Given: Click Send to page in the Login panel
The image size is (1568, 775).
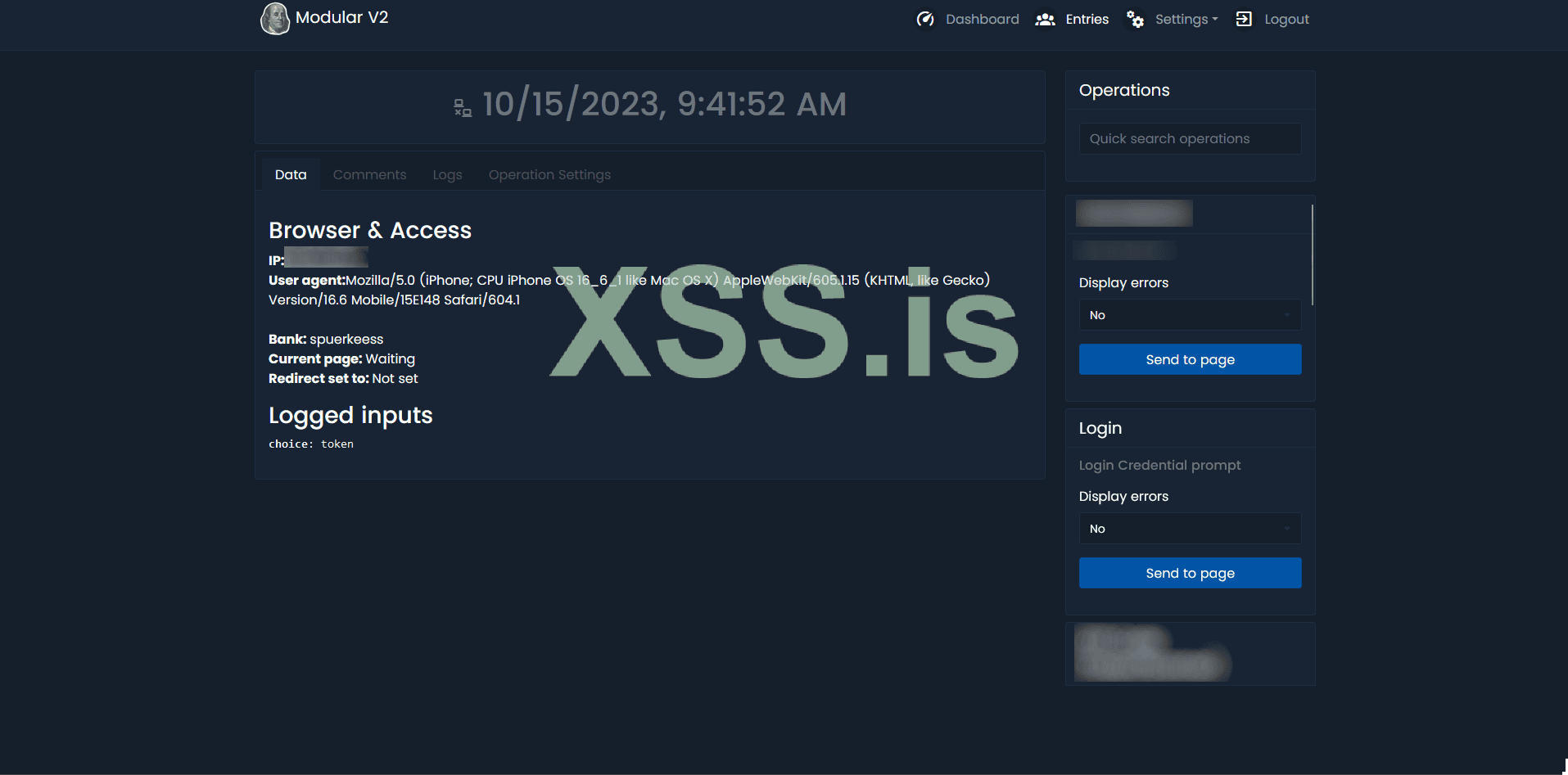Looking at the screenshot, I should tap(1190, 573).
